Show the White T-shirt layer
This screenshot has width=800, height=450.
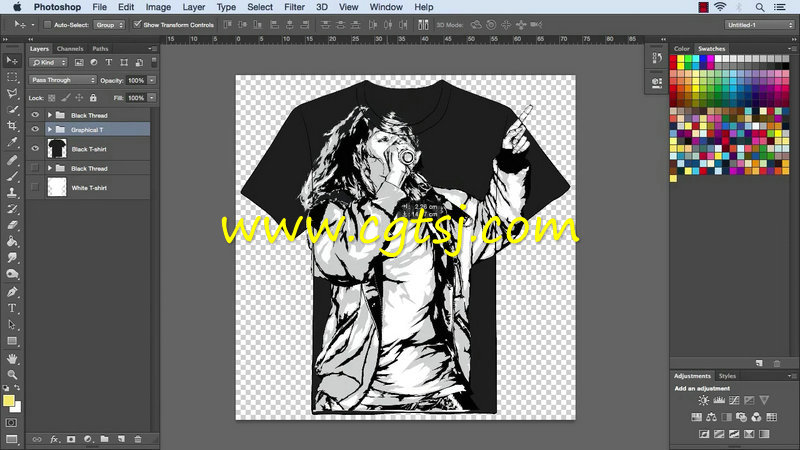(35, 187)
